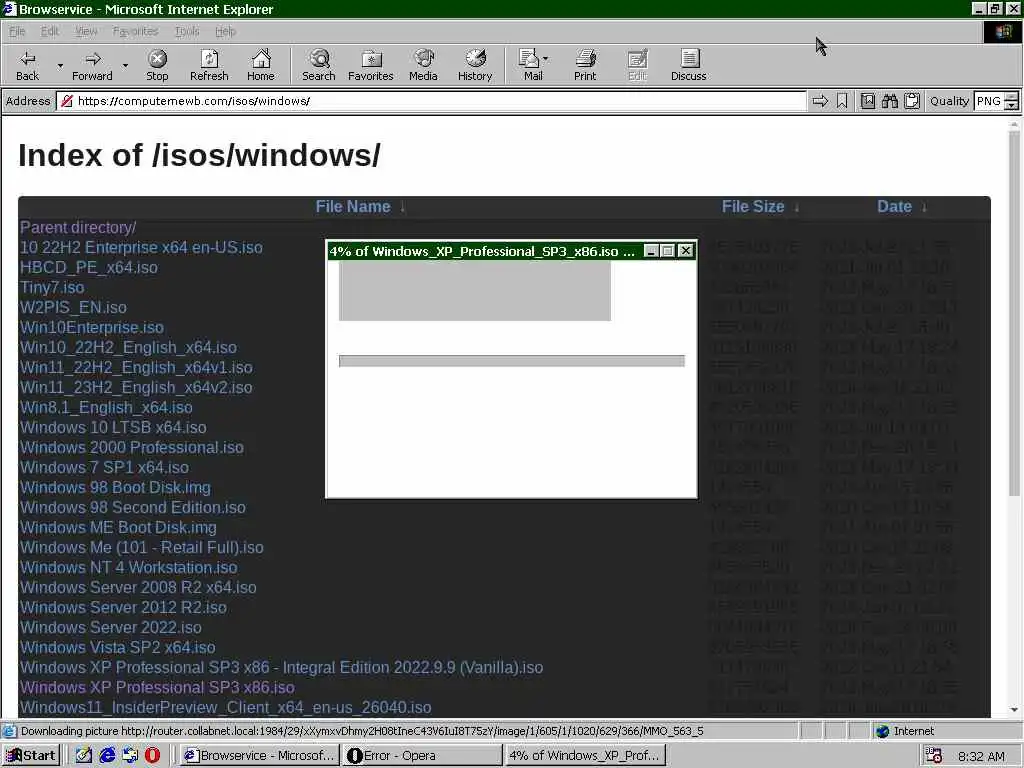
Task: Open the History pane
Action: 475,65
